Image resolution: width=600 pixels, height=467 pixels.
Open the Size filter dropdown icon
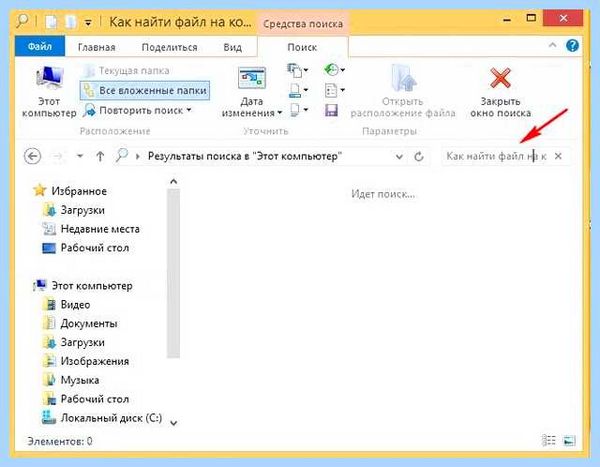(298, 90)
